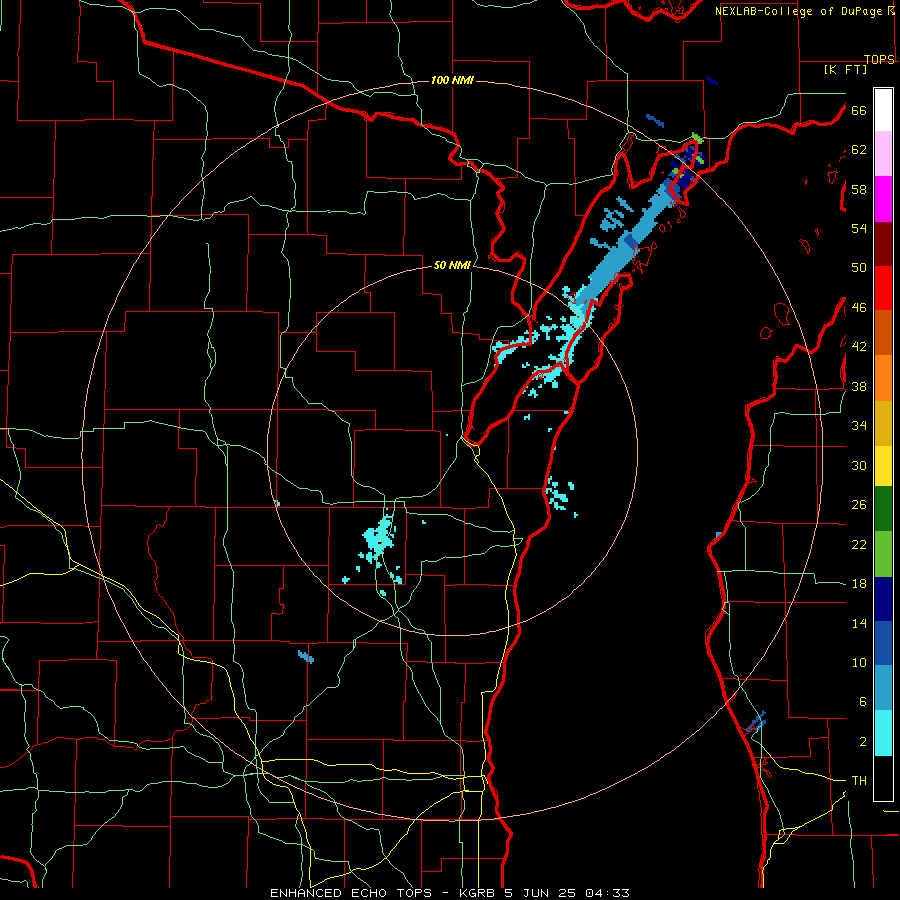The width and height of the screenshot is (900, 900).
Task: Click the 30 legend value
Action: [x=859, y=465]
